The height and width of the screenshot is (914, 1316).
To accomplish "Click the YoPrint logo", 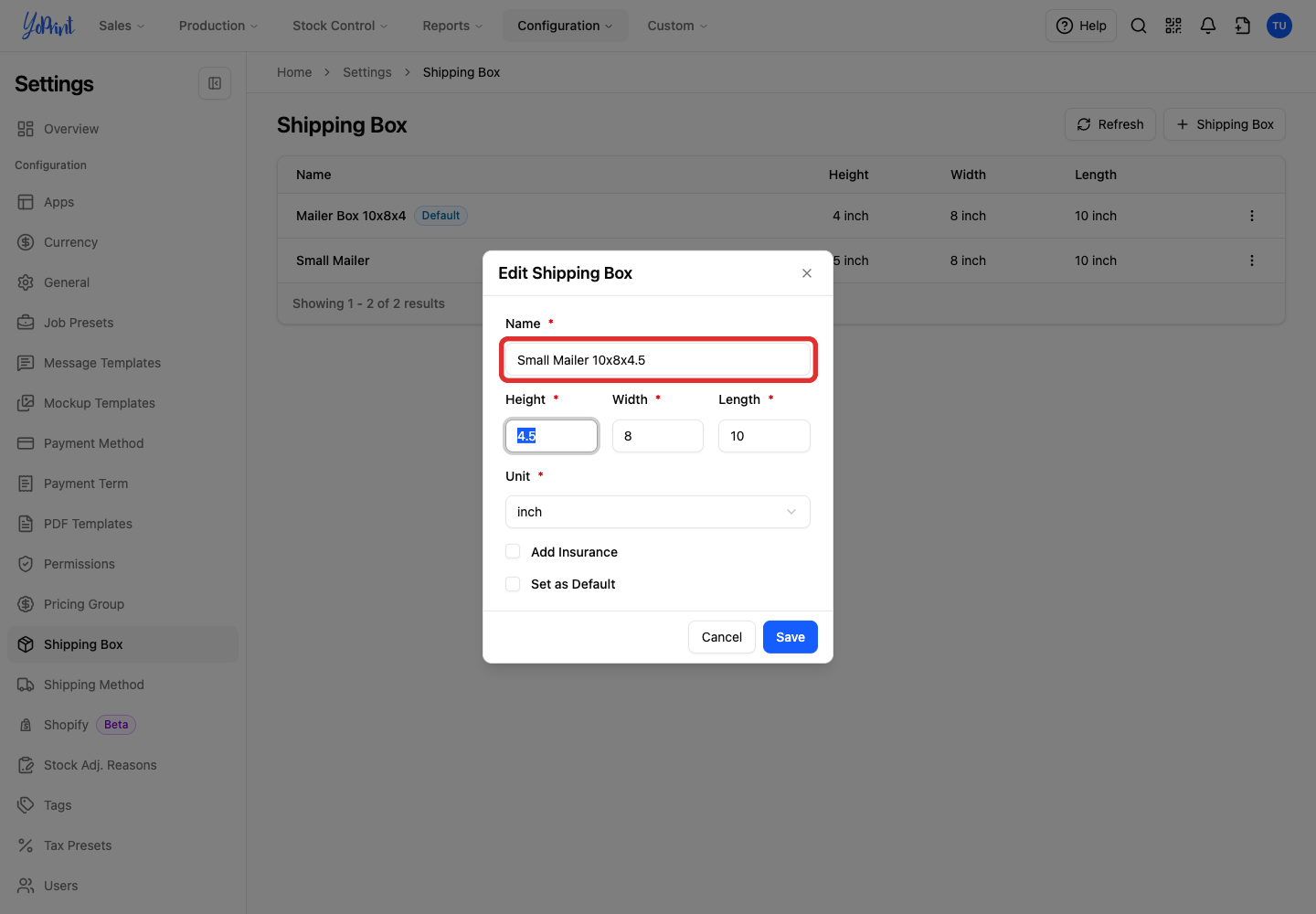I will (48, 26).
